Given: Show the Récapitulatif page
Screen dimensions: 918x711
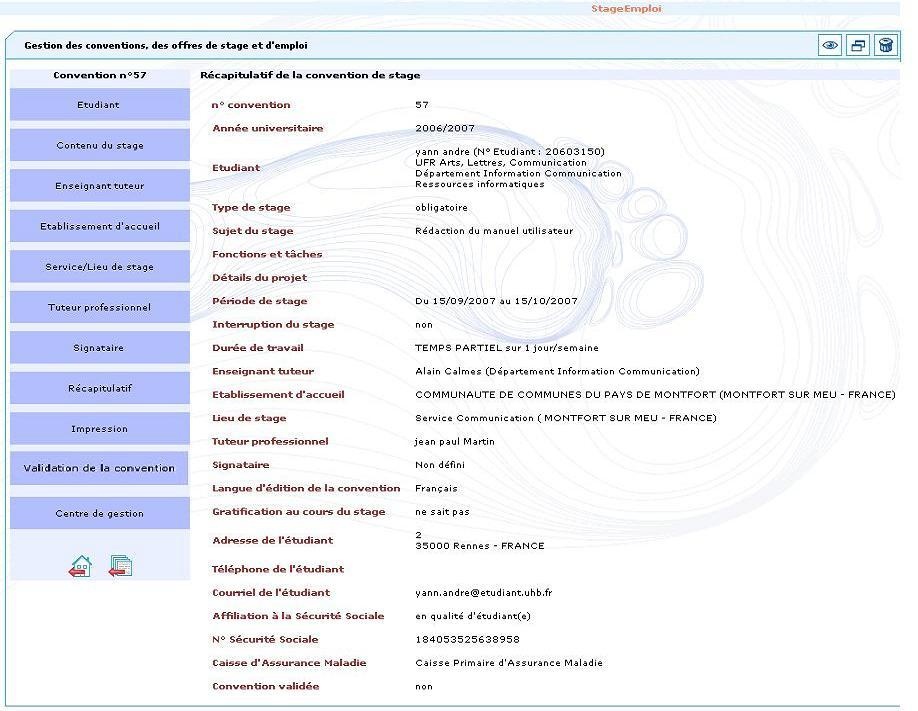Looking at the screenshot, I should pyautogui.click(x=99, y=388).
